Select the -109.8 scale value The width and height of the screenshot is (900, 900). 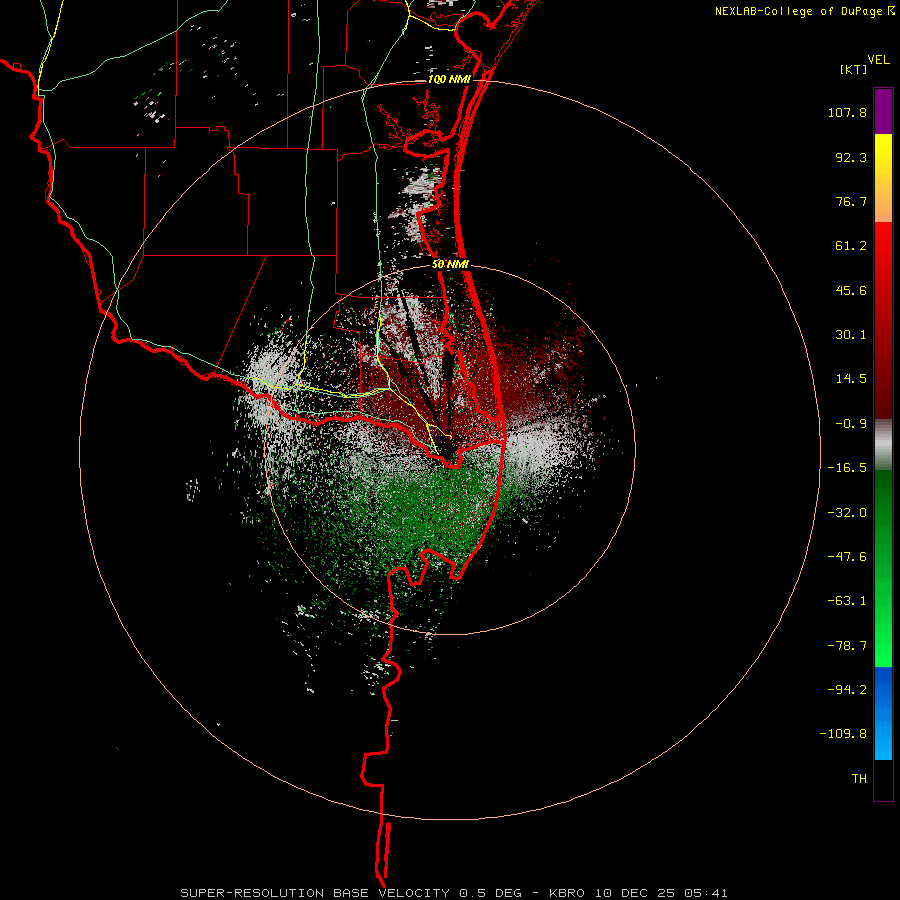click(843, 734)
